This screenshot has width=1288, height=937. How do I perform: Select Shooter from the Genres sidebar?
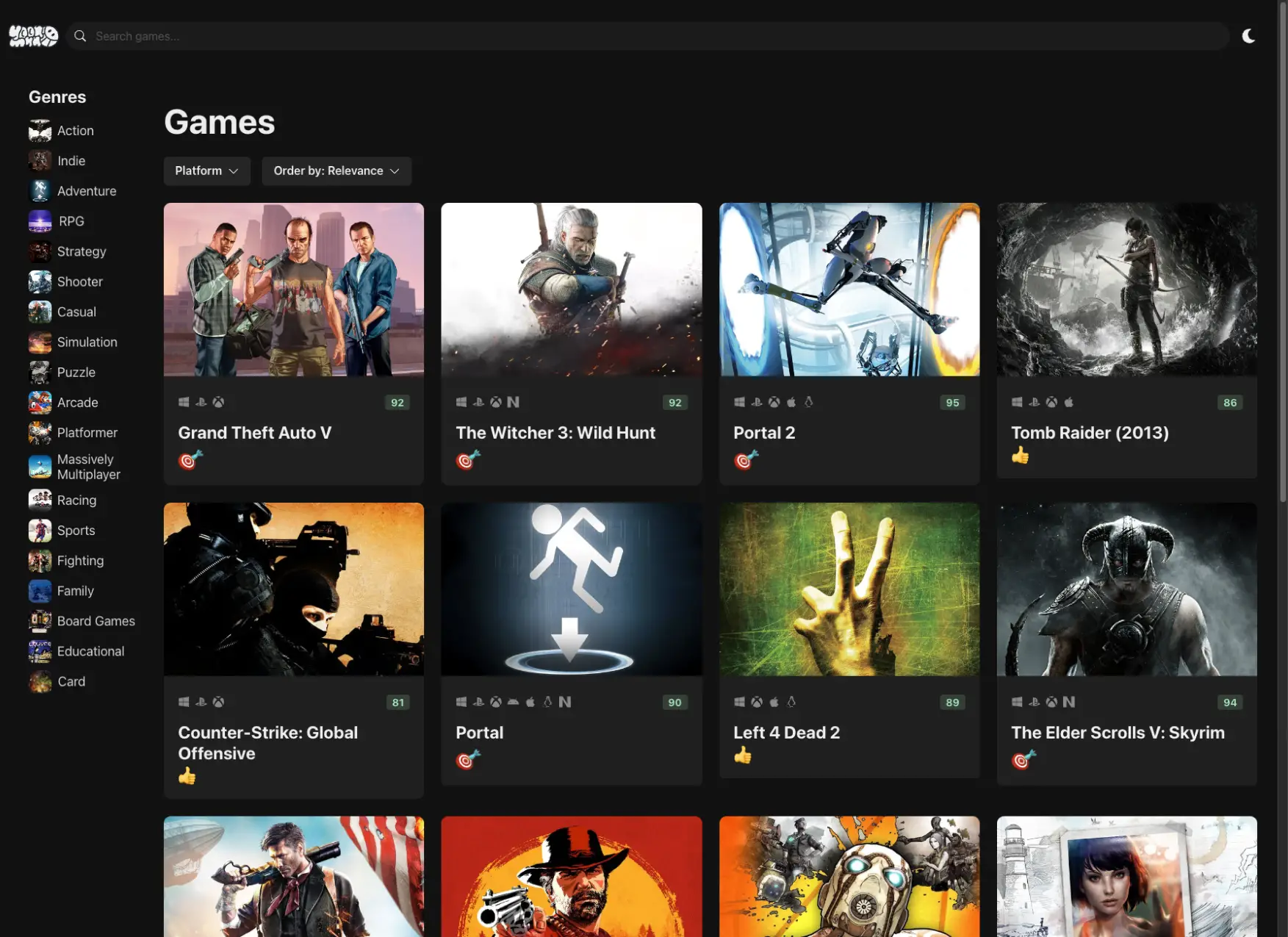[79, 281]
